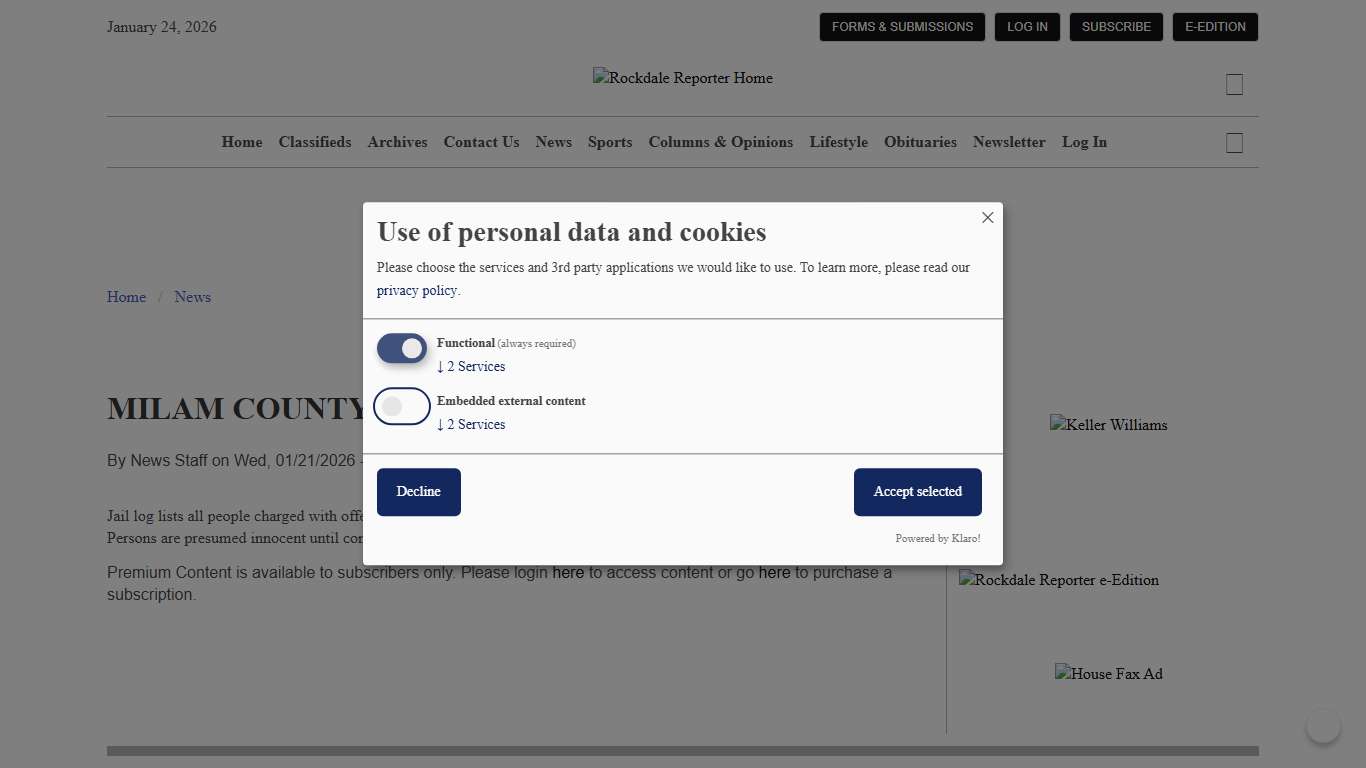Viewport: 1366px width, 768px height.
Task: Open the Rockdale Reporter e-Edition image
Action: (x=1058, y=580)
